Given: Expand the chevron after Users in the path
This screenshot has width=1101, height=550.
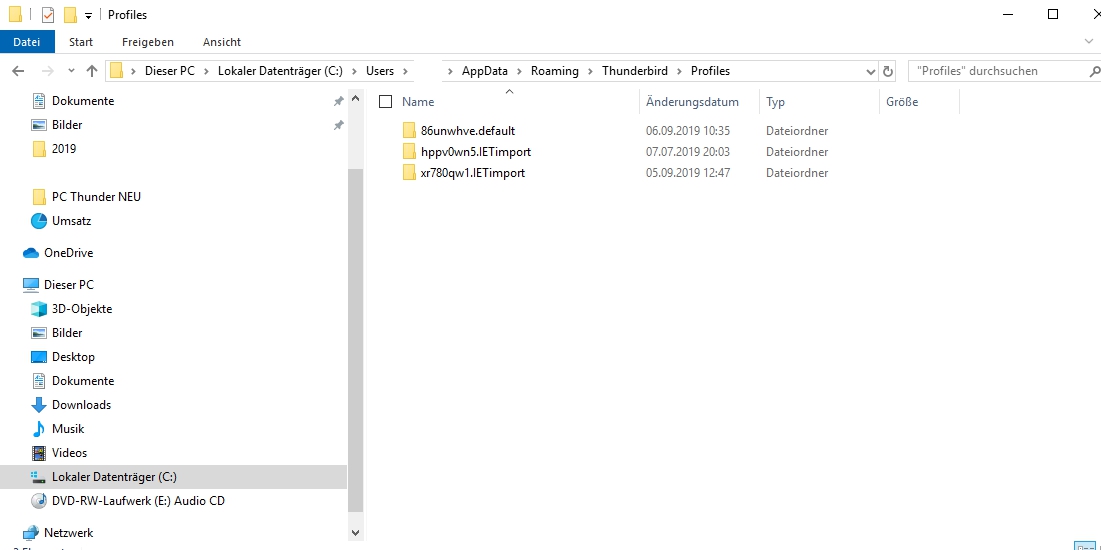Looking at the screenshot, I should point(405,71).
